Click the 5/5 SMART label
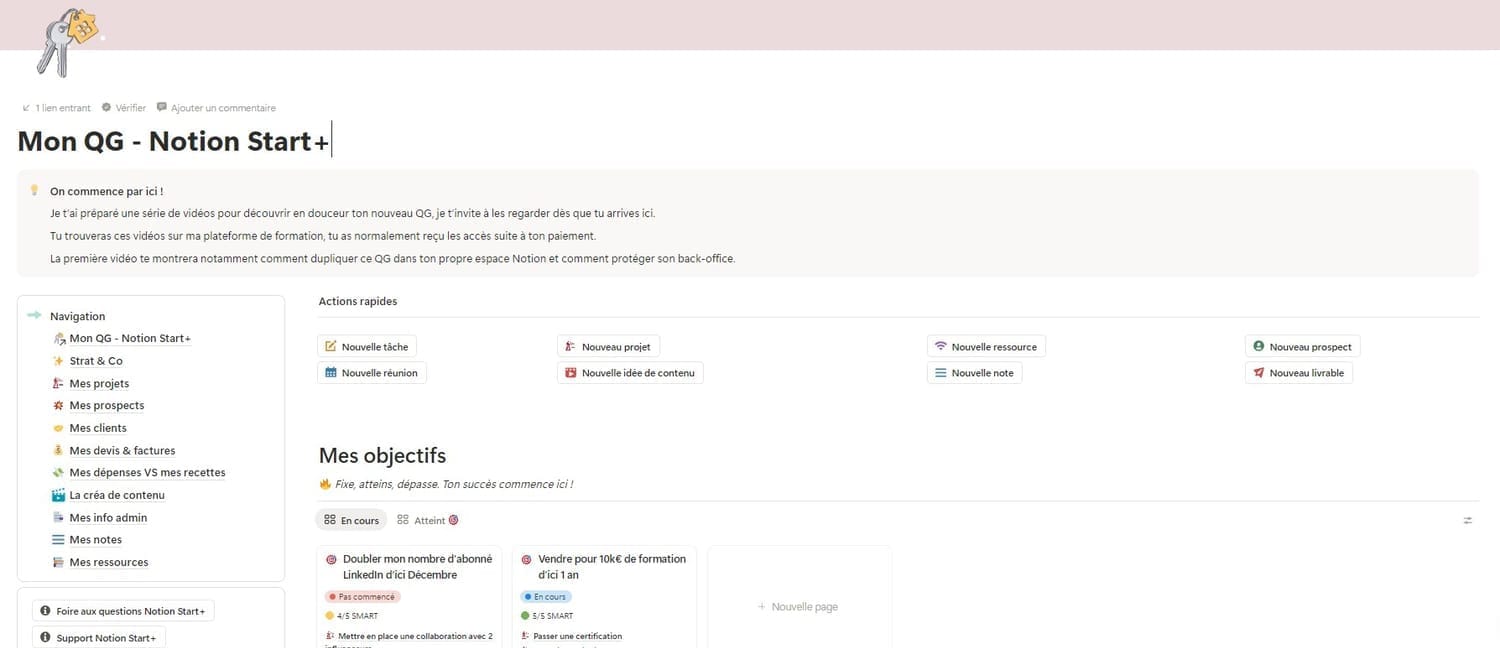Viewport: 1500px width, 648px height. click(x=552, y=616)
